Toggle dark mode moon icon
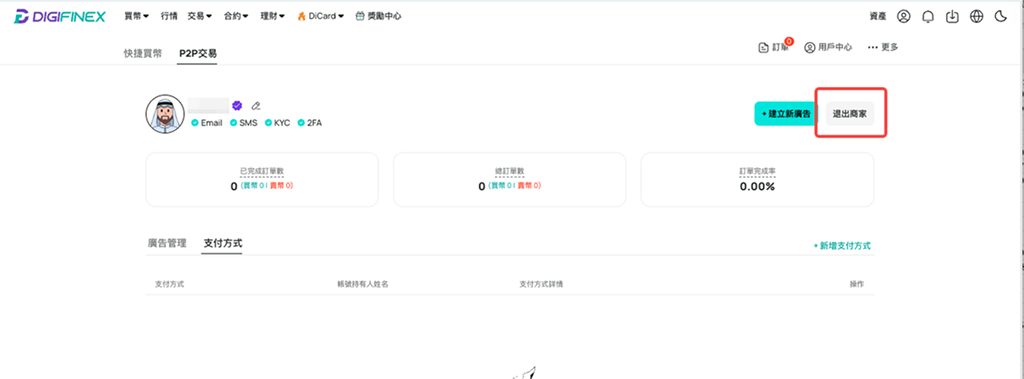This screenshot has width=1024, height=379. (x=1000, y=16)
